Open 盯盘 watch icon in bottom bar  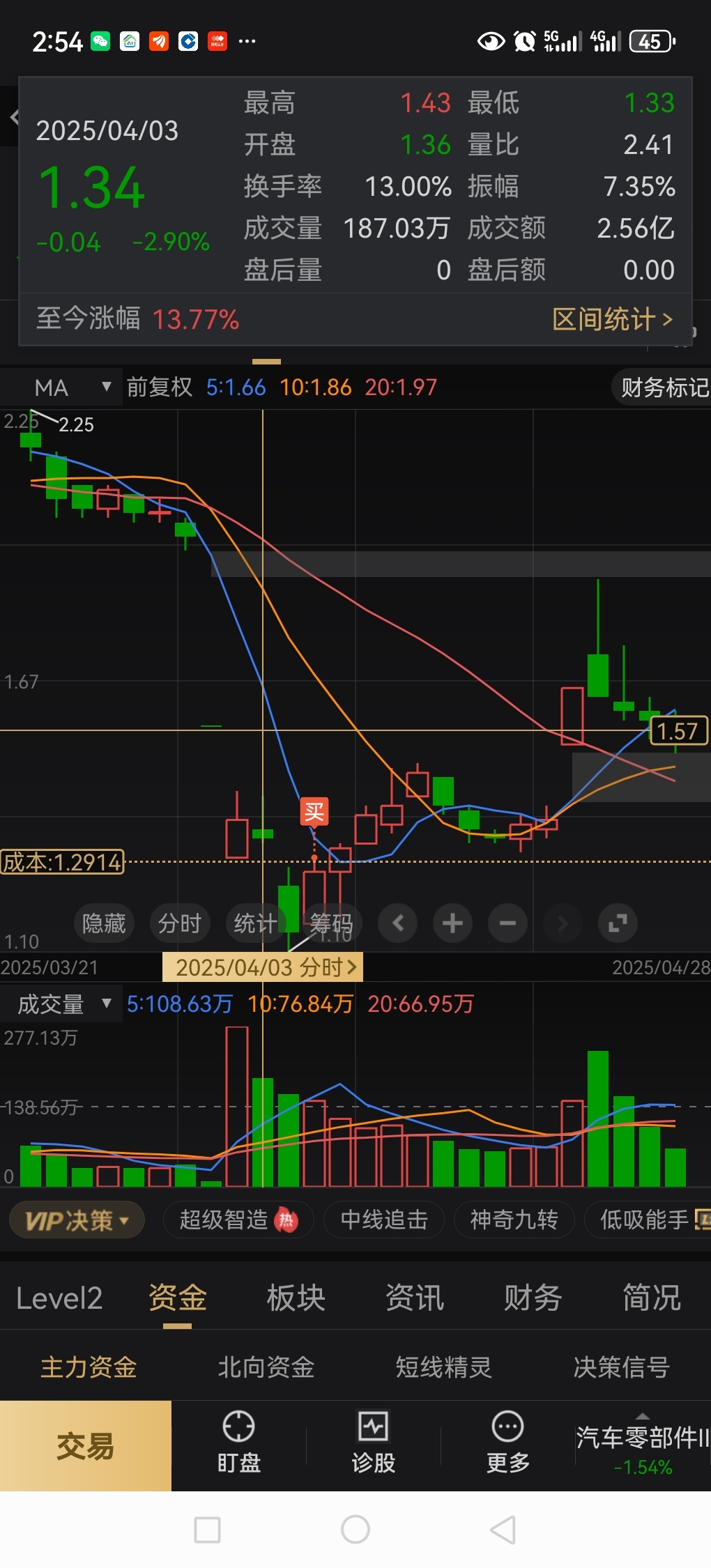coord(238,1443)
